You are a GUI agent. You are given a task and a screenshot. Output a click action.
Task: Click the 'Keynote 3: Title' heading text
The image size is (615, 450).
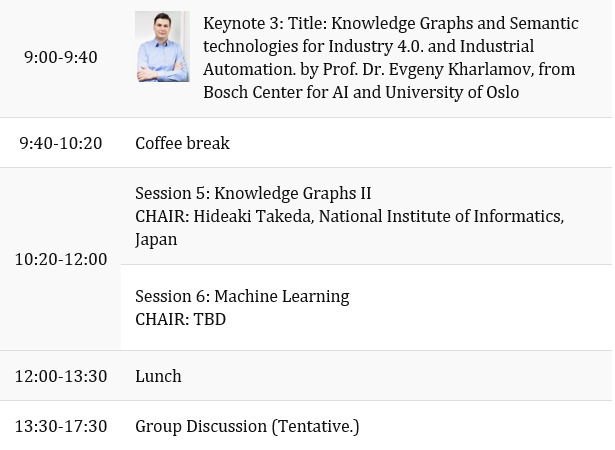click(262, 23)
